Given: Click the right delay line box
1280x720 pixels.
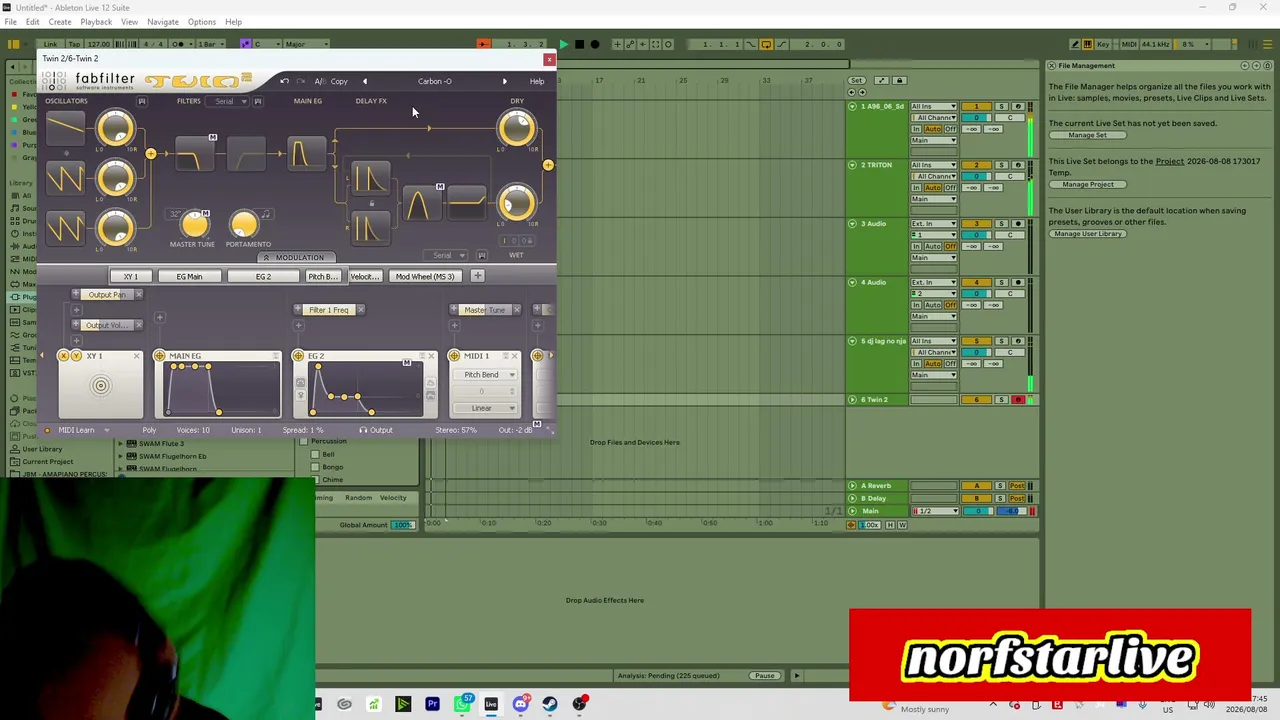Looking at the screenshot, I should [x=369, y=229].
